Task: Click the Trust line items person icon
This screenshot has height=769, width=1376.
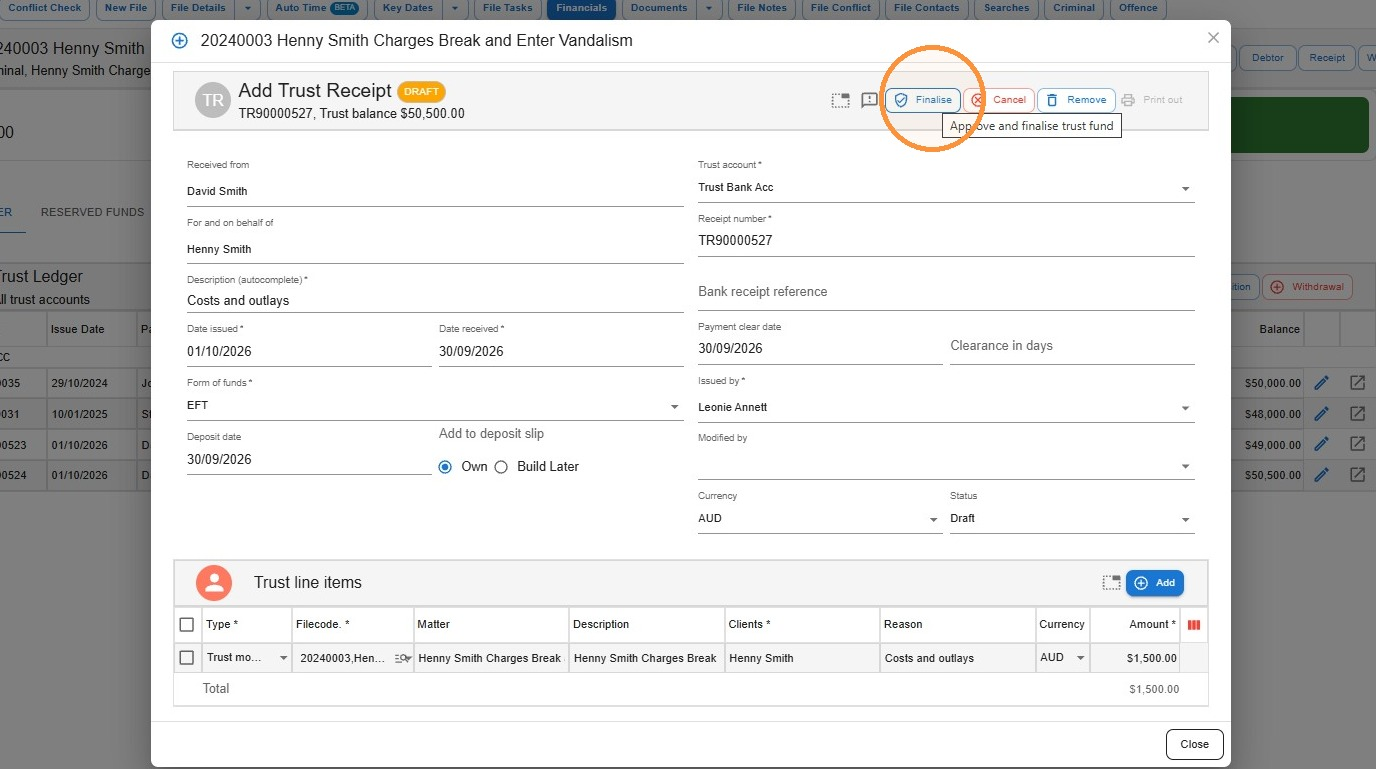Action: [x=214, y=583]
